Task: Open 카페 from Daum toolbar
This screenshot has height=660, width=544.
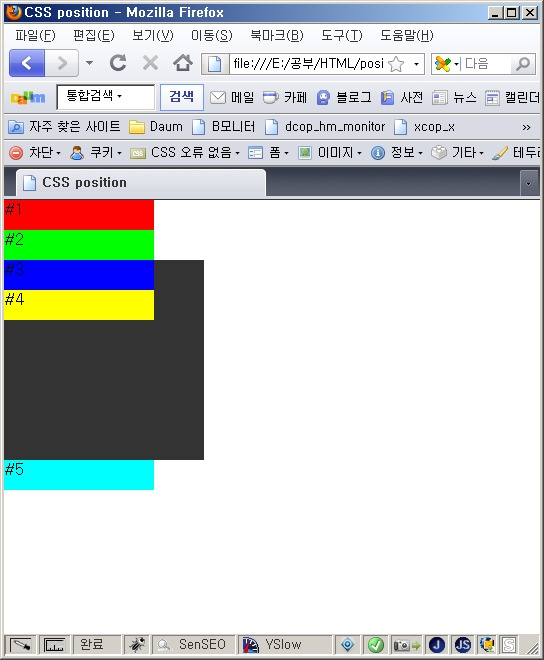Action: coord(285,98)
